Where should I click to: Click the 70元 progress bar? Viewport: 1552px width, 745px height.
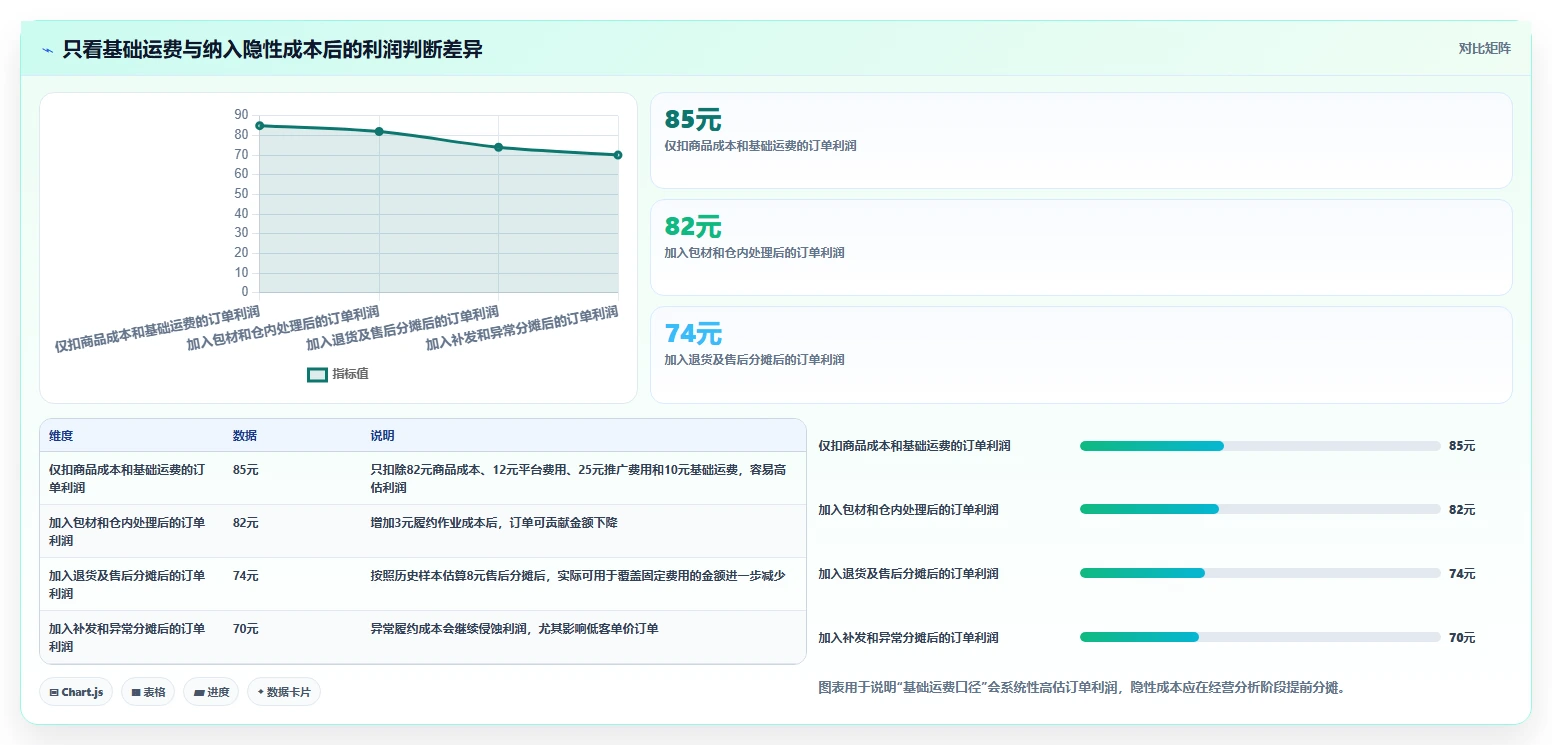coord(1260,637)
